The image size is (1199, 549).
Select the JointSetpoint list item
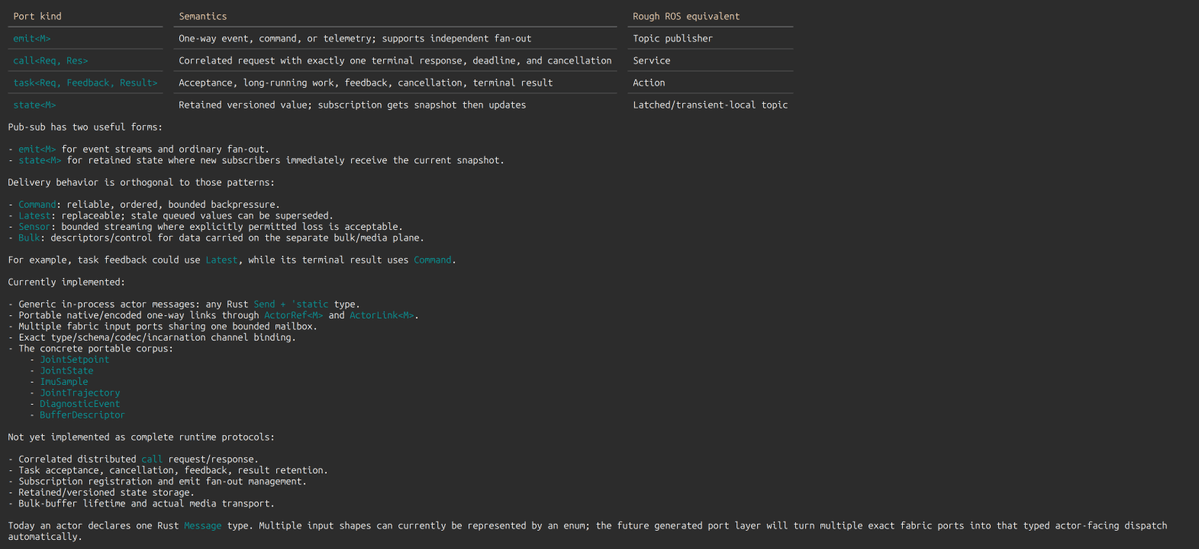click(x=74, y=359)
